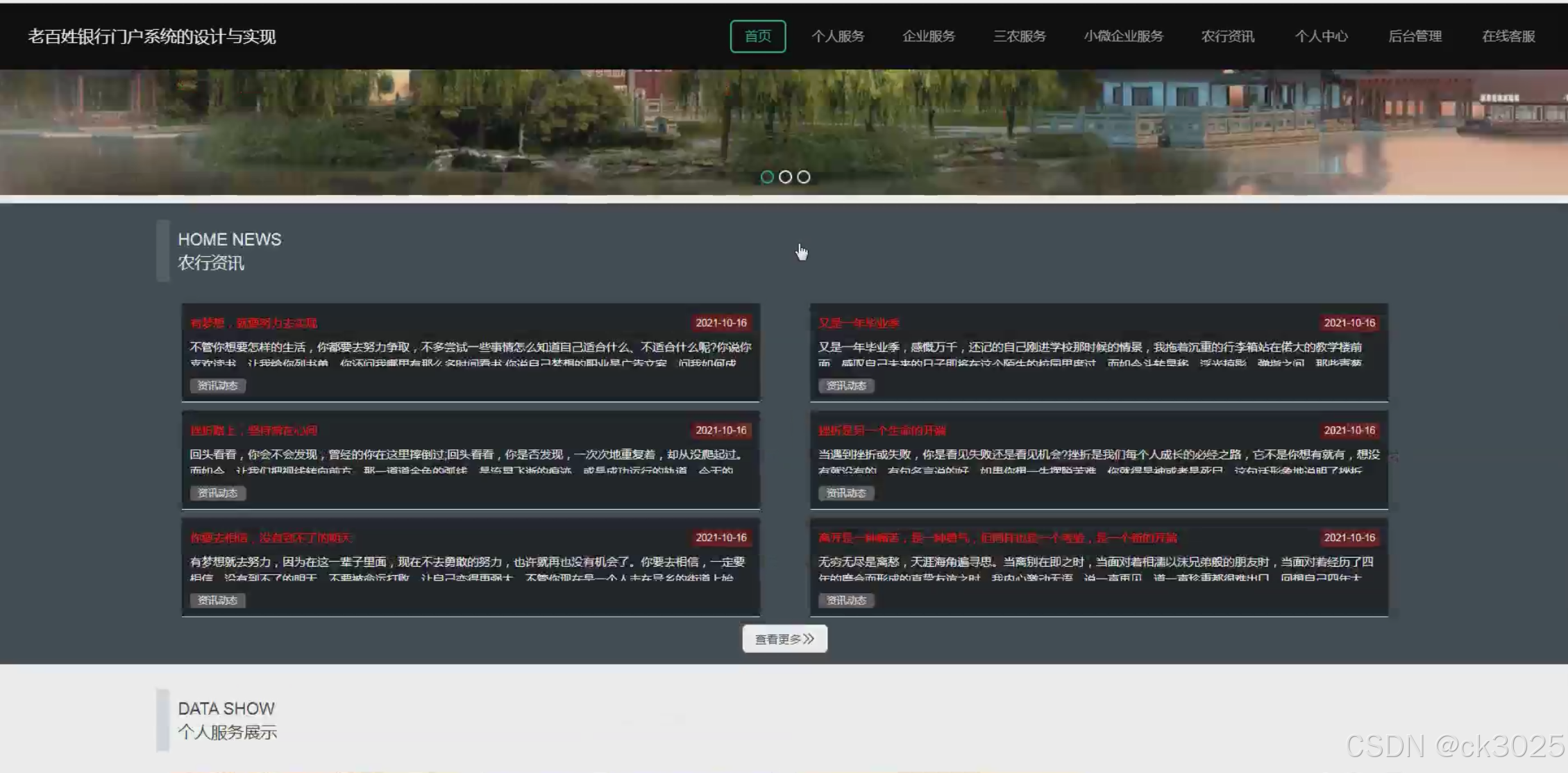Screen dimensions: 1568x773
Task: Switch to the third banner slide dot
Action: (804, 177)
